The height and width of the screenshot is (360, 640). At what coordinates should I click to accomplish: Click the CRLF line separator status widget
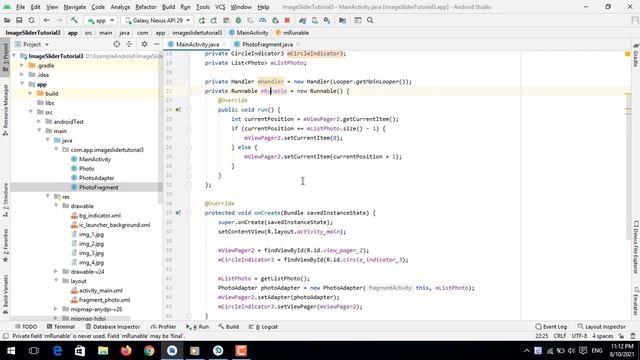[560, 336]
